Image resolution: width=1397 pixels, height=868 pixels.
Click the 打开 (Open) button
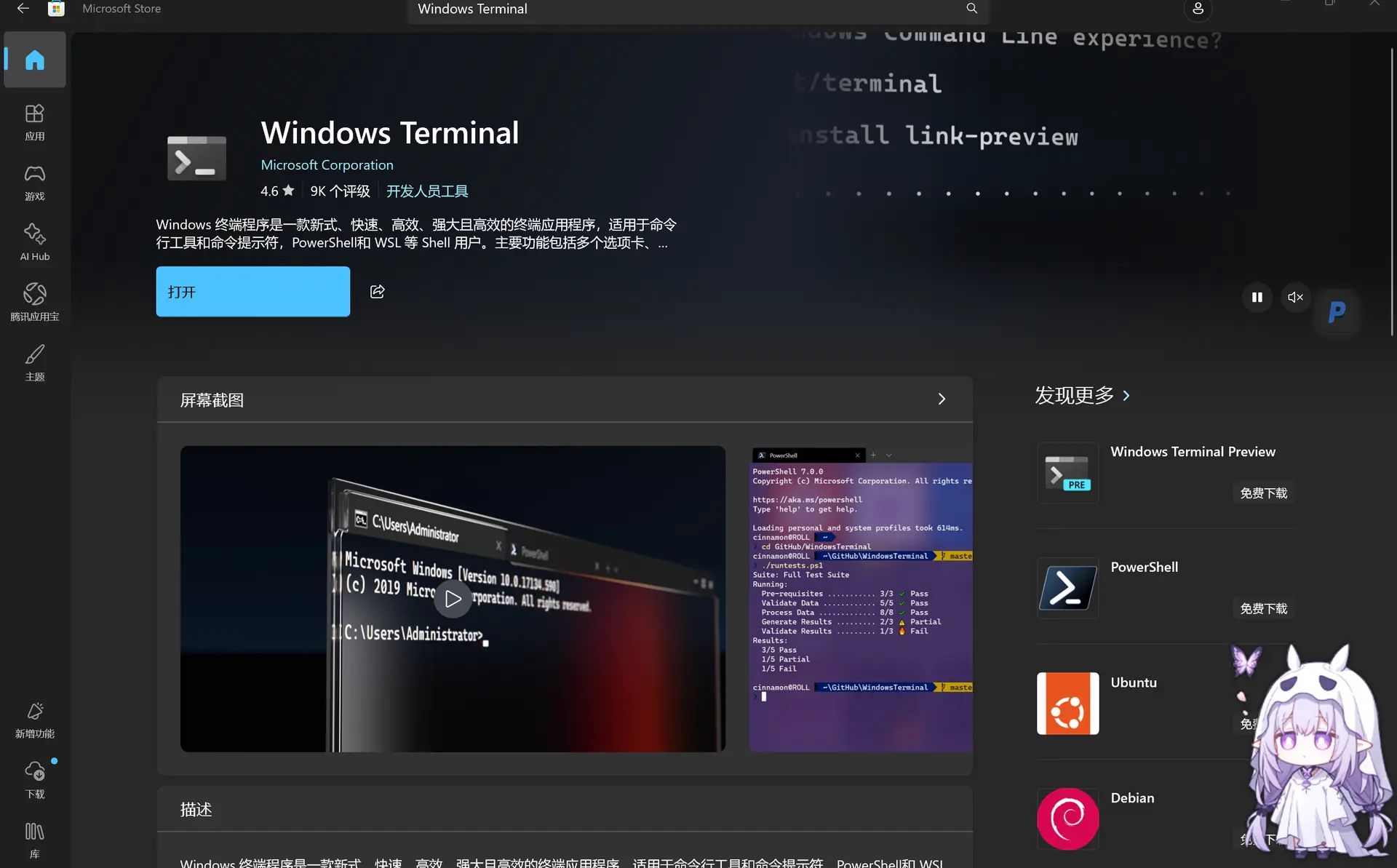point(252,292)
